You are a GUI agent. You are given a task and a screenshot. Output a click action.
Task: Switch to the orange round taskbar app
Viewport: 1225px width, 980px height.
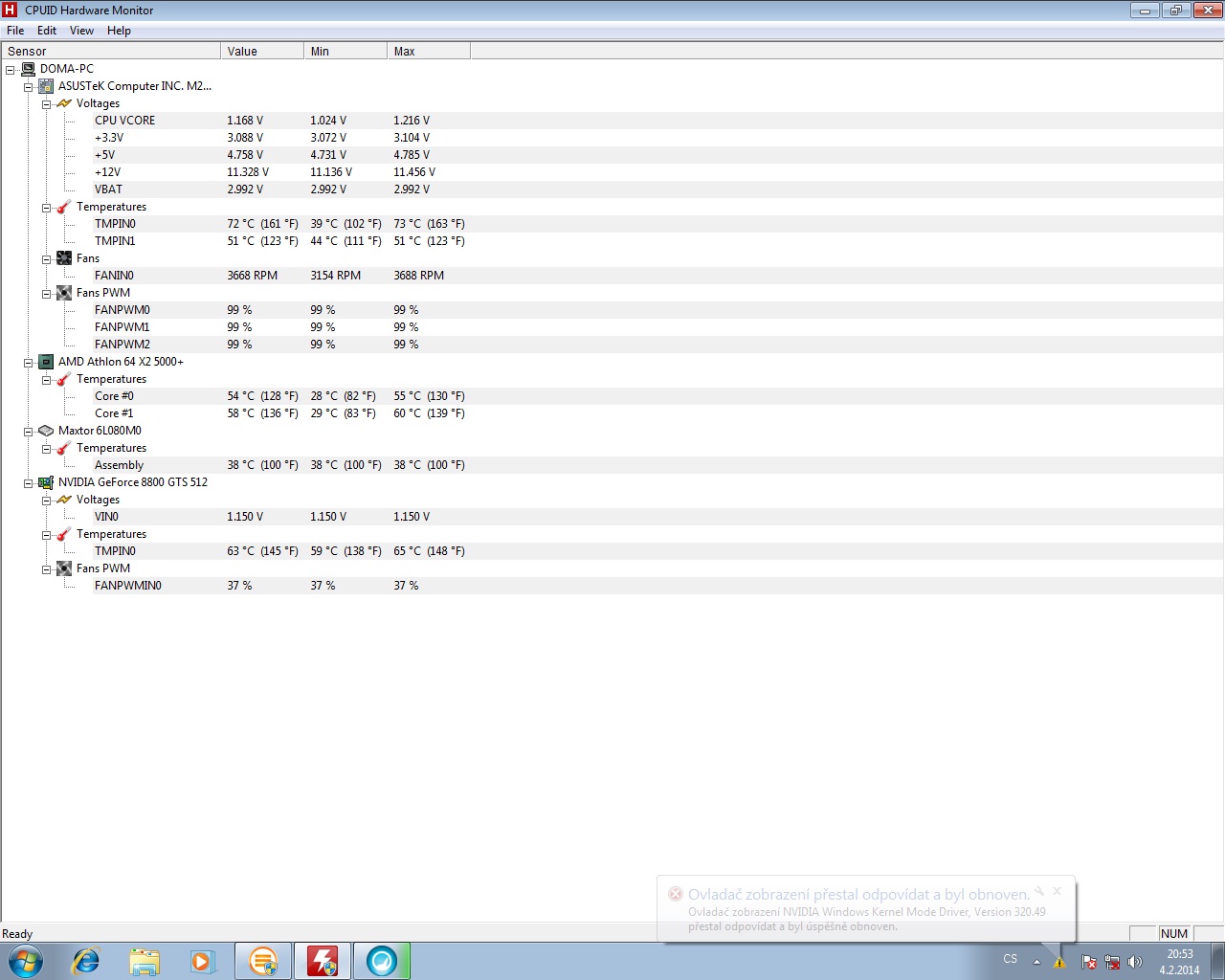point(263,961)
